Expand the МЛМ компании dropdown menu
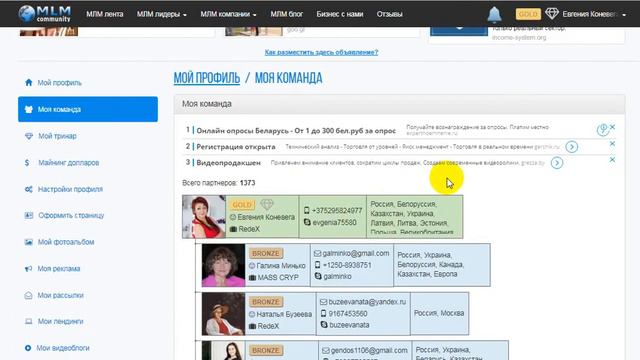This screenshot has width=640, height=360. pyautogui.click(x=228, y=14)
